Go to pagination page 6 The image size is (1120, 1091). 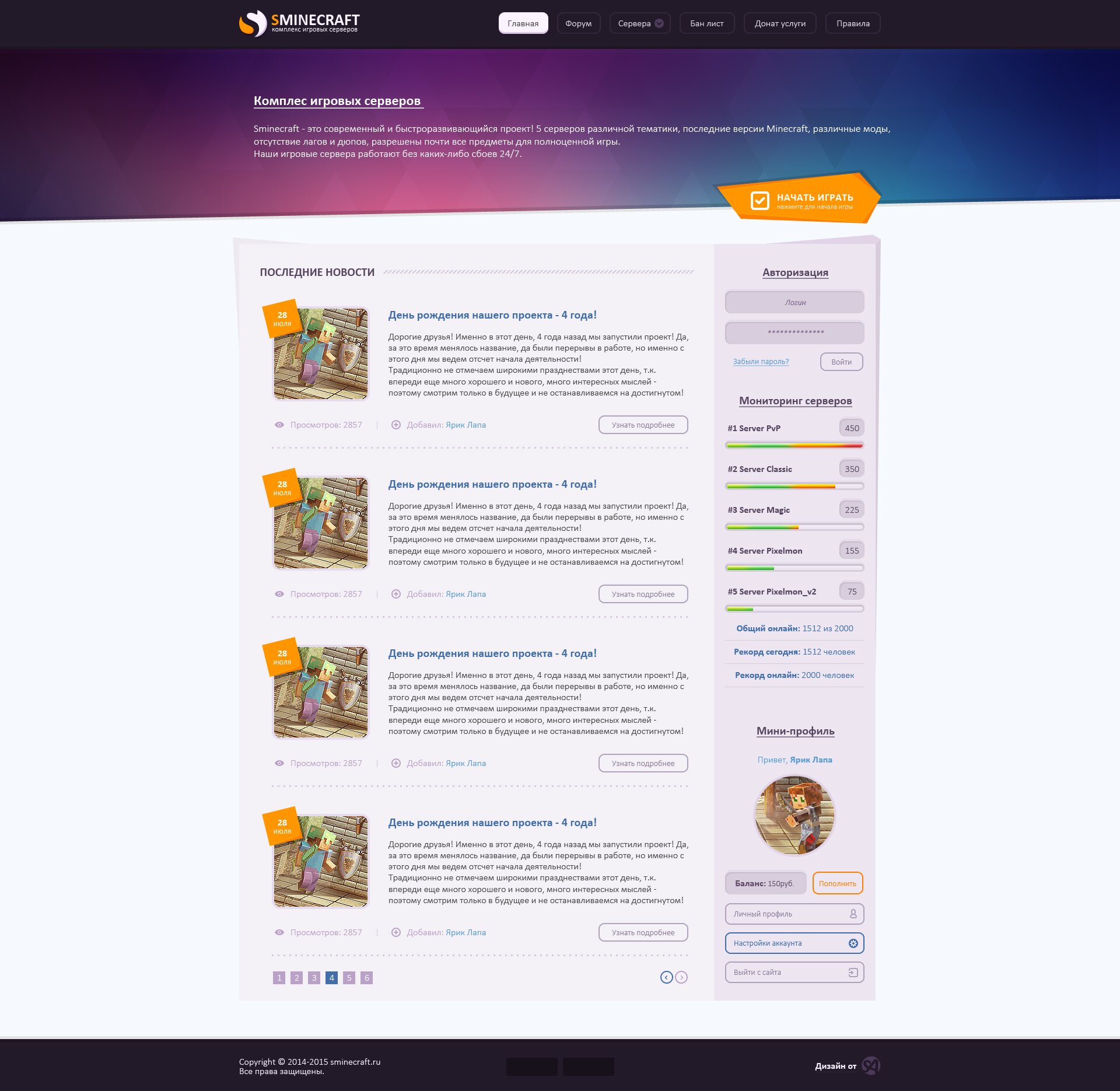pos(366,978)
